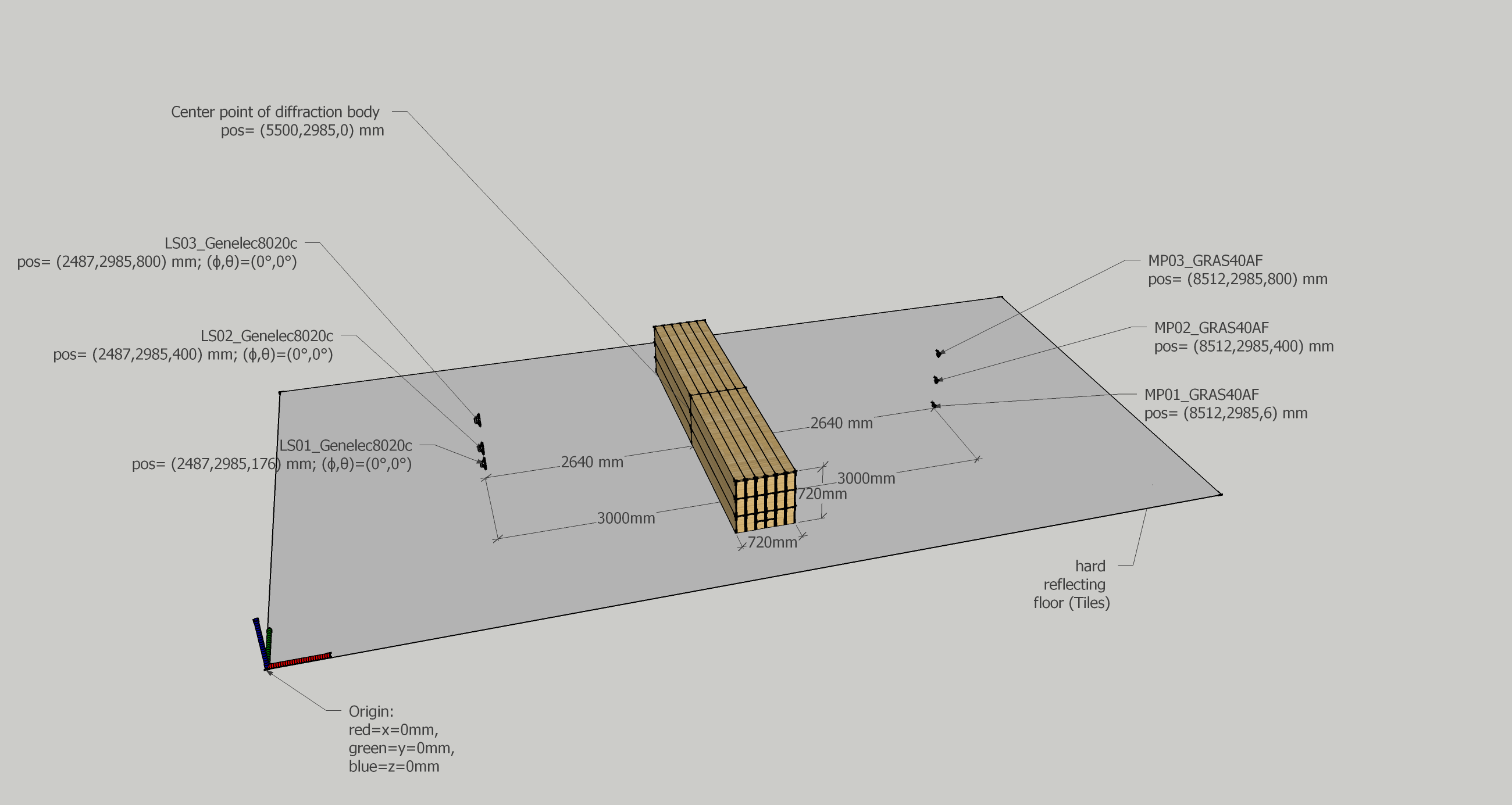Viewport: 1512px width, 805px height.
Task: Click the 3000mm dimension near the loudspeakers
Action: 626,518
